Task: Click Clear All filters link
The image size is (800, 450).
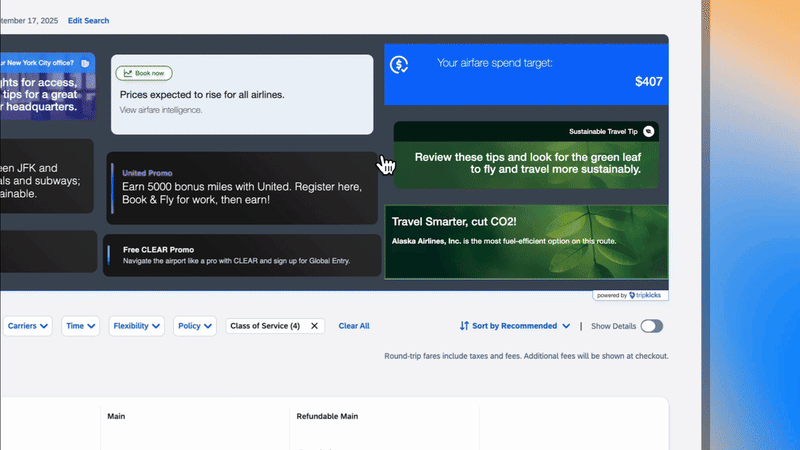Action: (354, 326)
